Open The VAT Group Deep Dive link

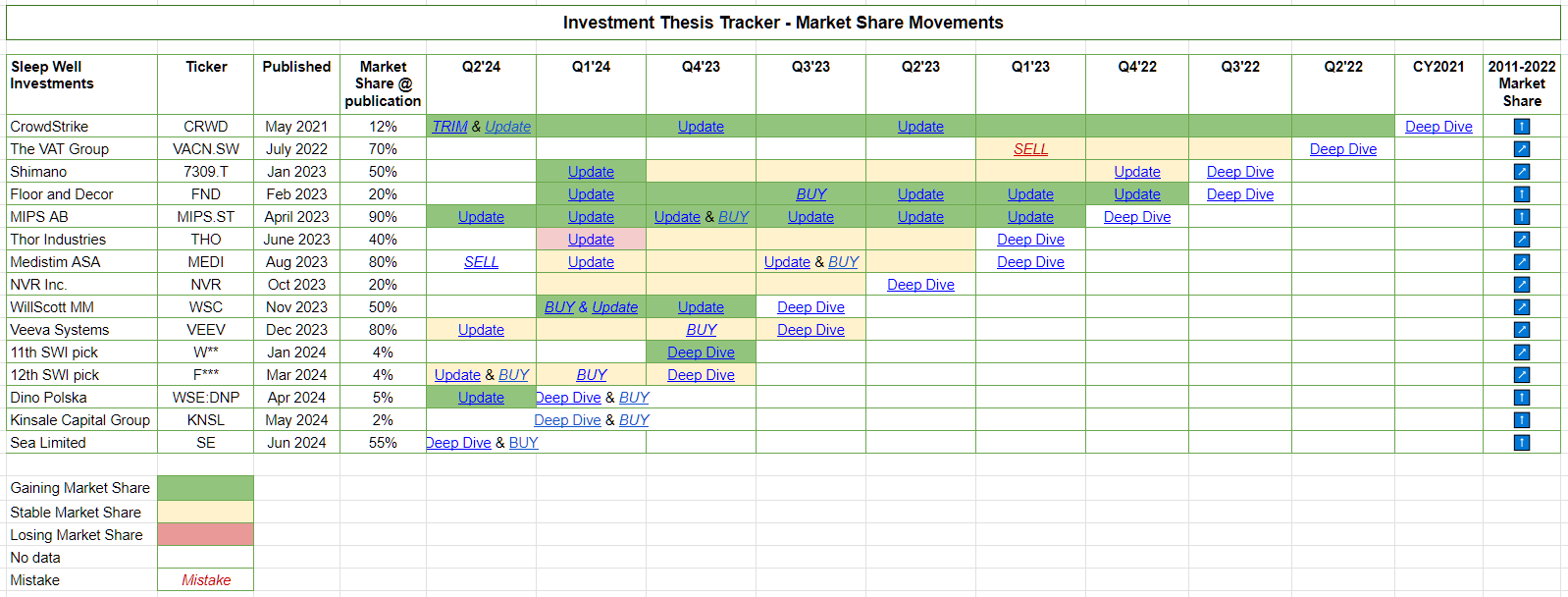pyautogui.click(x=1343, y=149)
